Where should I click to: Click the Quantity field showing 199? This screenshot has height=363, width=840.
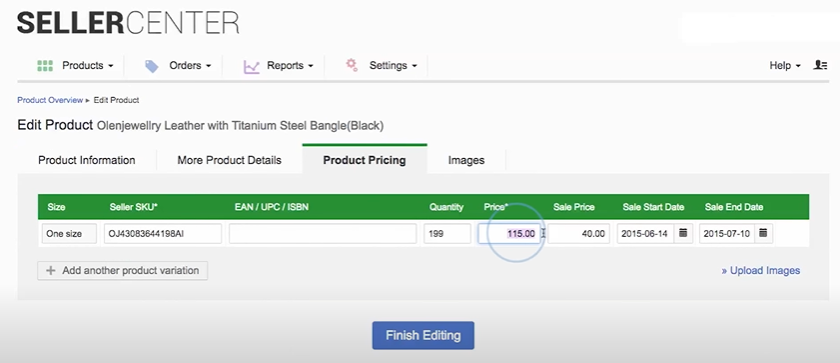[x=447, y=233]
